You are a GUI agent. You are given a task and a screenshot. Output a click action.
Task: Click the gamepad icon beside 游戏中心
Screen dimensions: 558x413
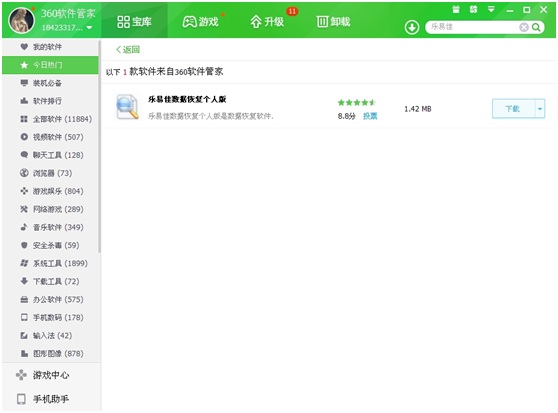(21, 375)
